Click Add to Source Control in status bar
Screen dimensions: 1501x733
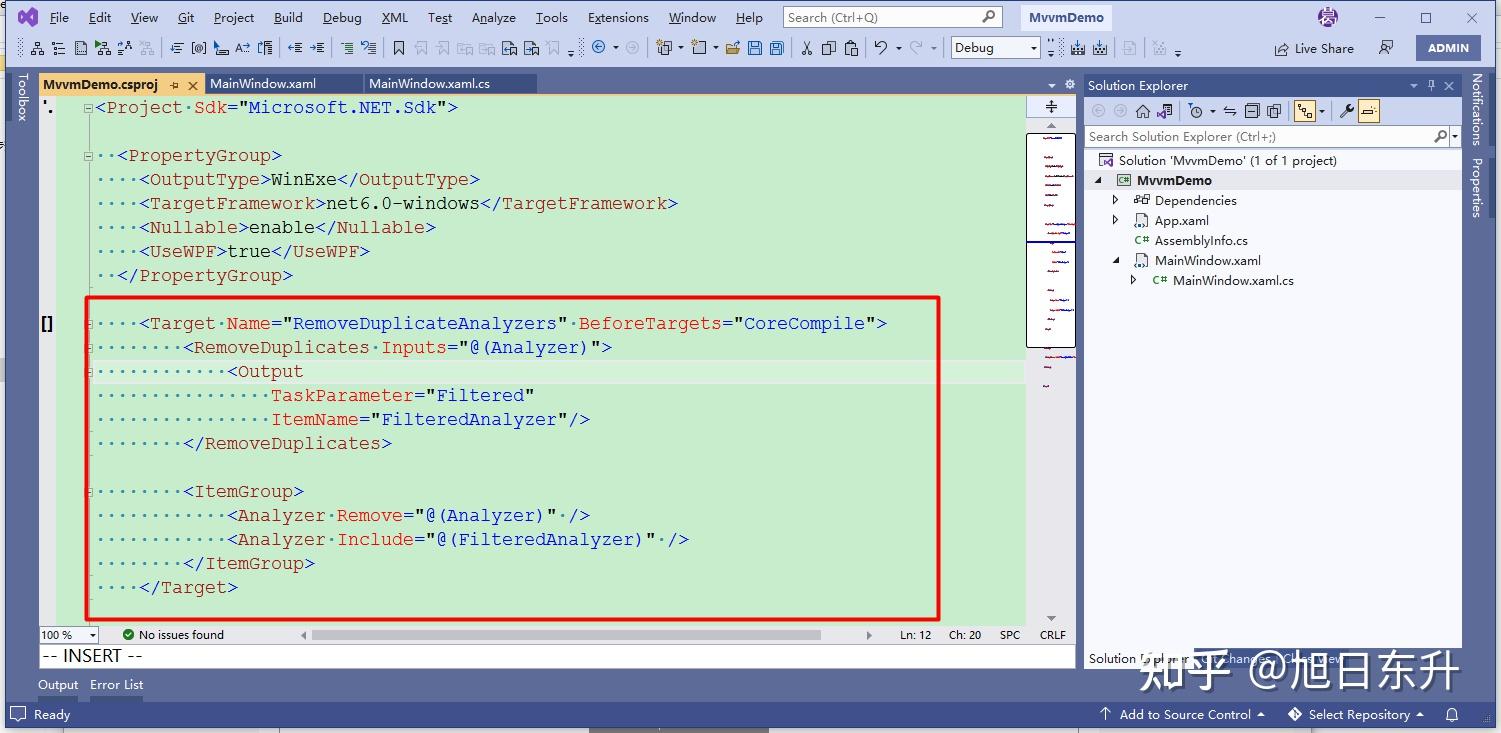[x=1184, y=714]
